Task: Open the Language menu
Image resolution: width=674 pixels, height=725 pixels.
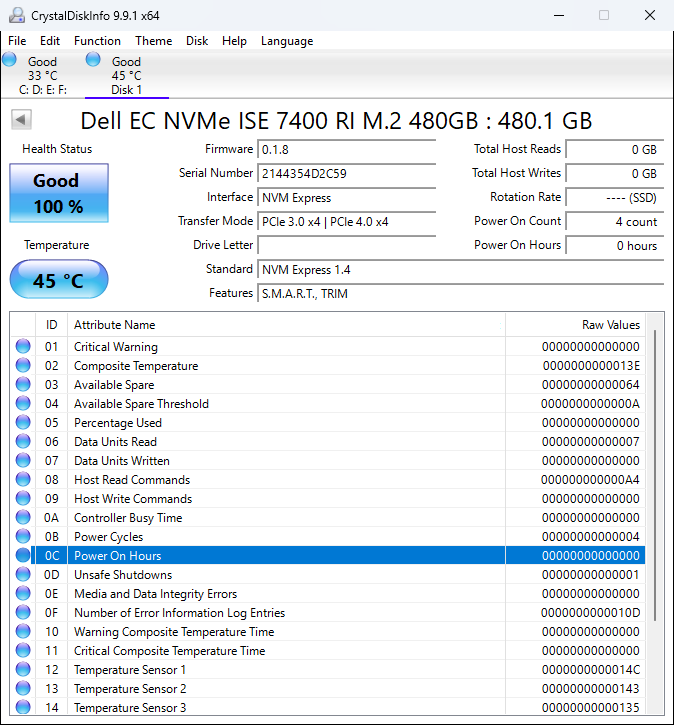Action: coord(287,41)
